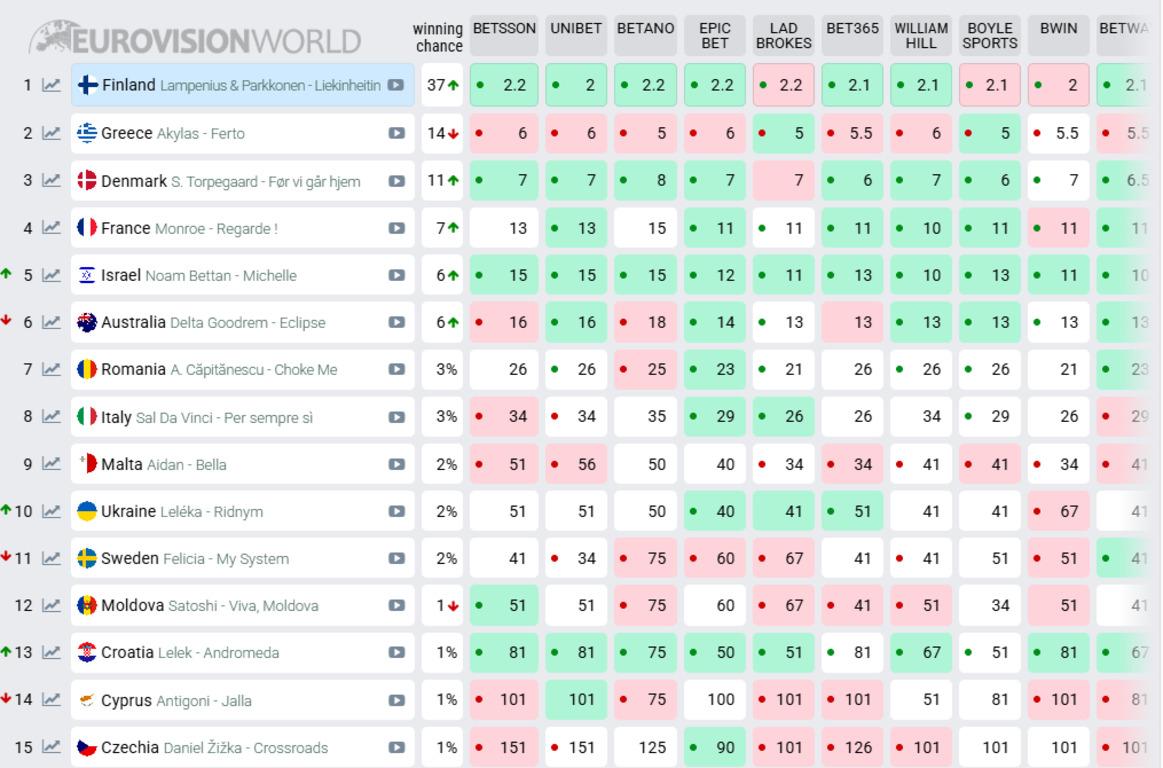1163x768 pixels.
Task: Open Israel's odds history chart icon
Action: [51, 275]
